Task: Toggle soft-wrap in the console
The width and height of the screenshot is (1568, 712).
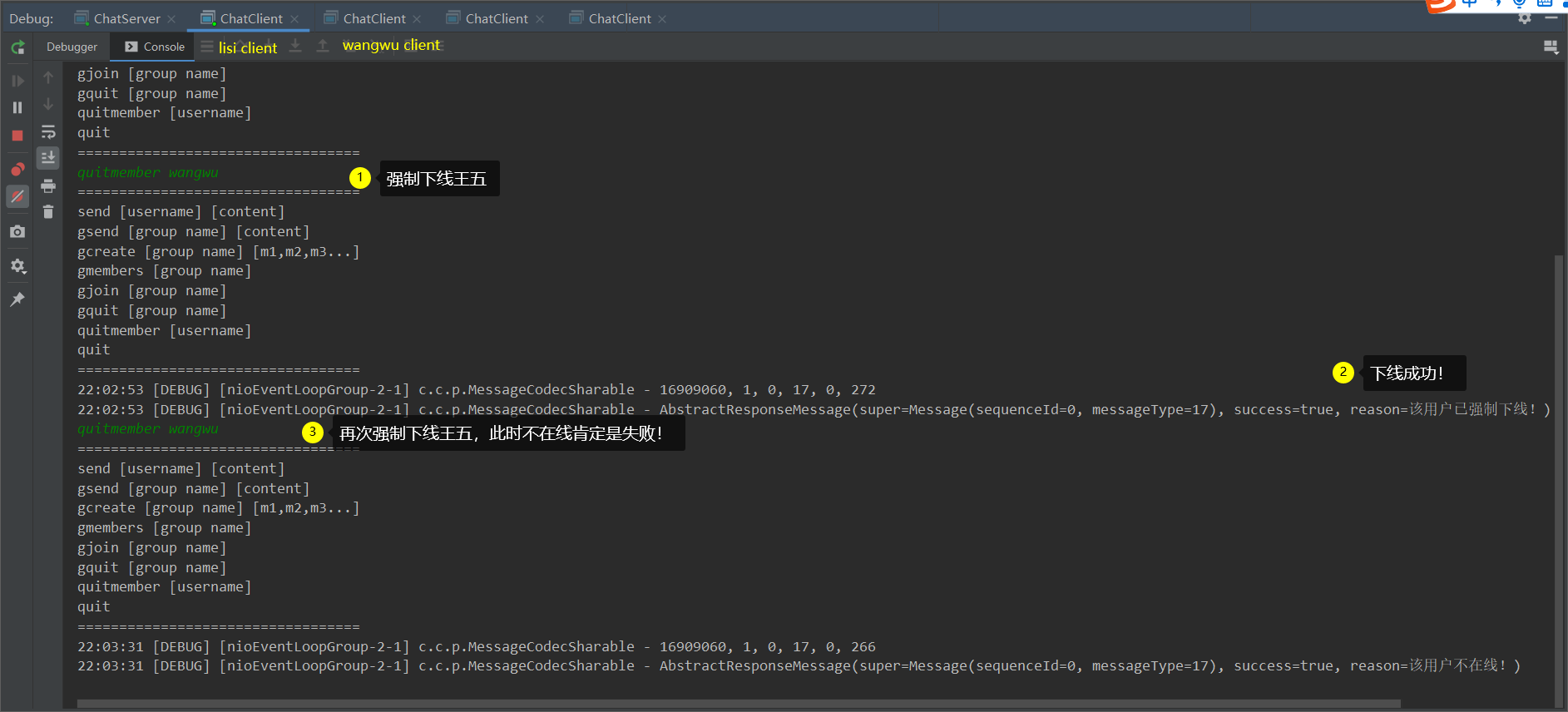Action: [x=48, y=131]
